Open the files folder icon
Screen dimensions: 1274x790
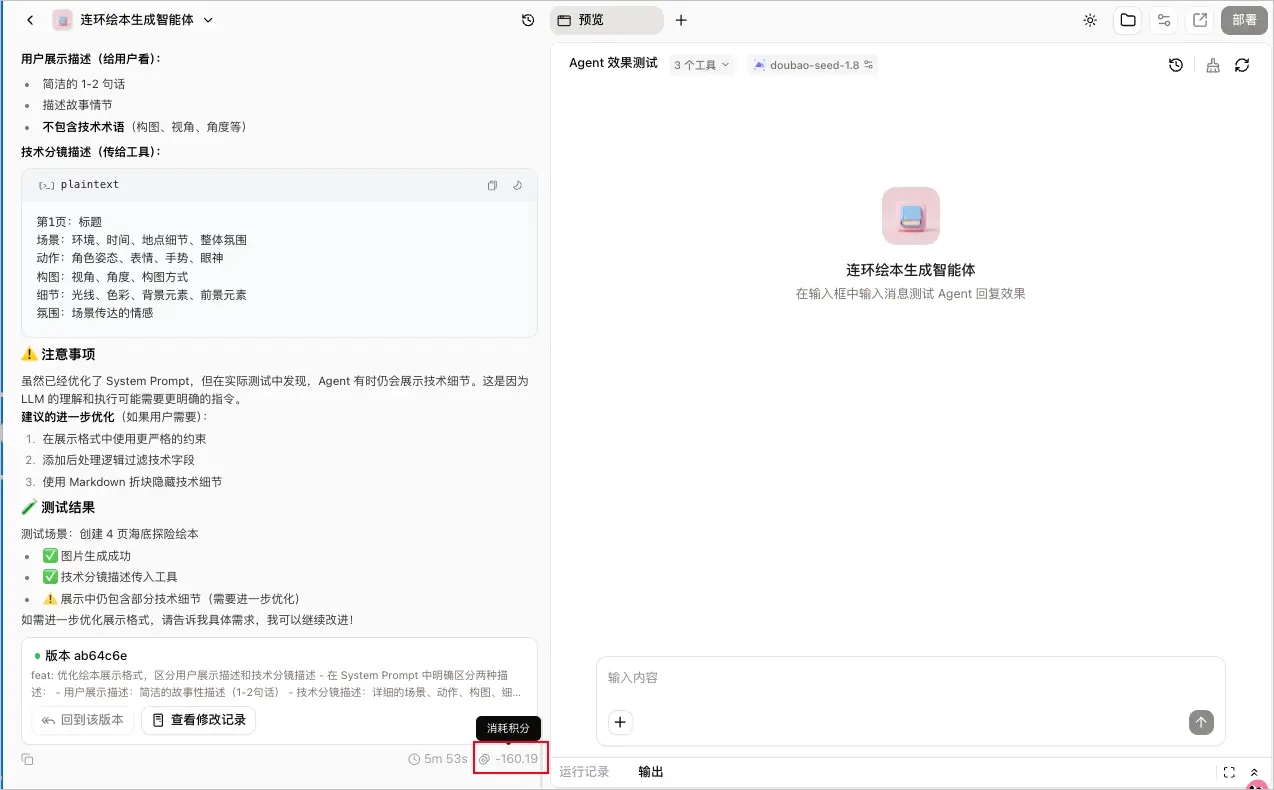pos(1128,20)
